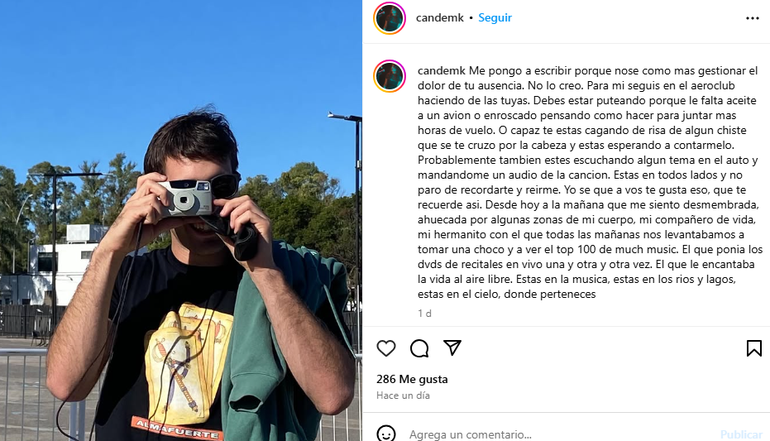The height and width of the screenshot is (441, 770).
Task: Open comments via the speech bubble icon
Action: (x=419, y=348)
